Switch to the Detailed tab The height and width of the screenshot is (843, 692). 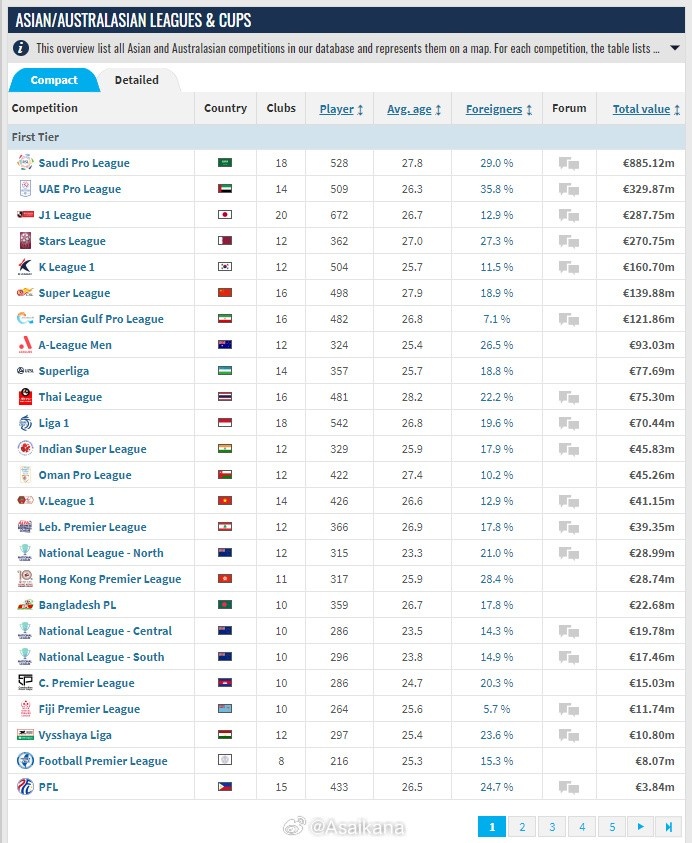[x=137, y=80]
